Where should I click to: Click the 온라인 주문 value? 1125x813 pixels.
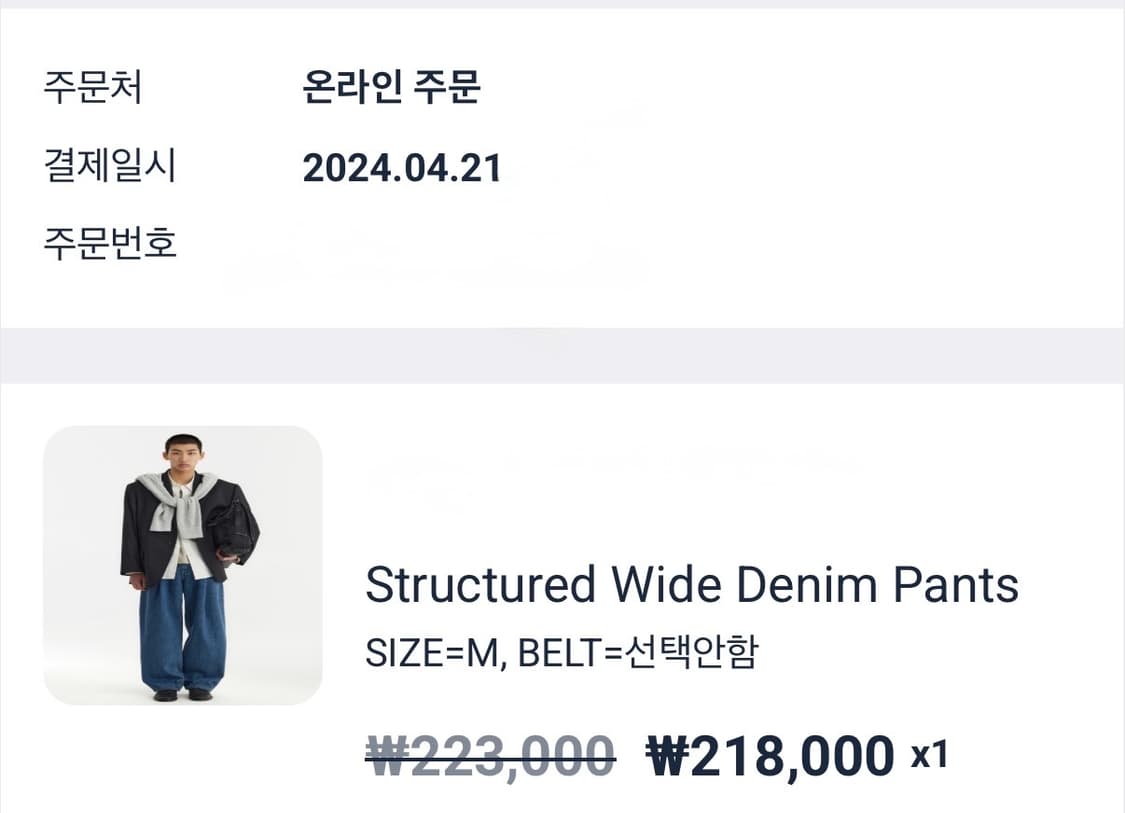coord(391,88)
